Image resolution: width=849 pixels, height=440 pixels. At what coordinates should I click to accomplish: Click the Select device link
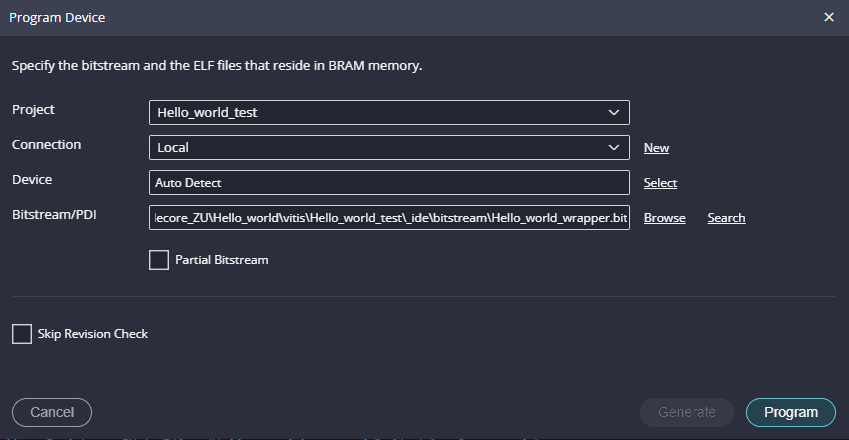point(660,183)
